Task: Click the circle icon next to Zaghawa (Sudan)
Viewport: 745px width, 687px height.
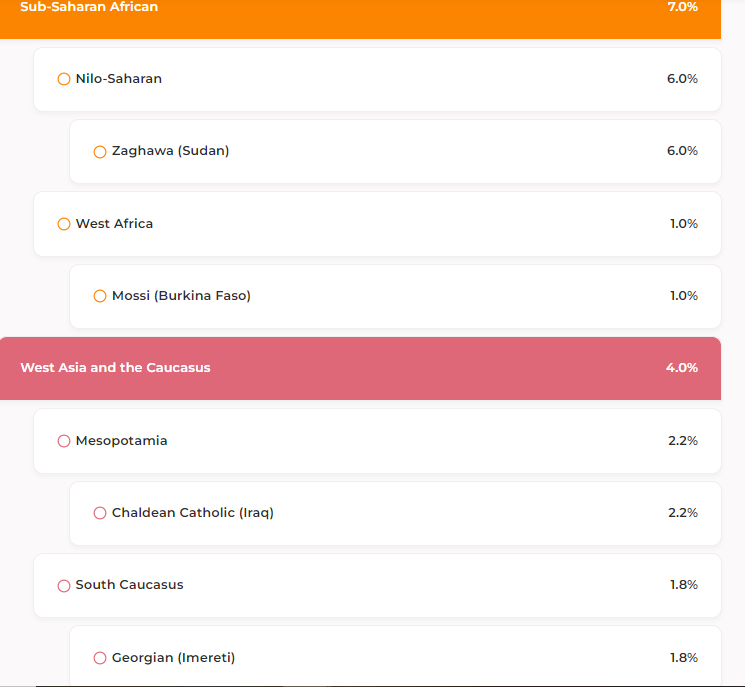Action: point(100,152)
